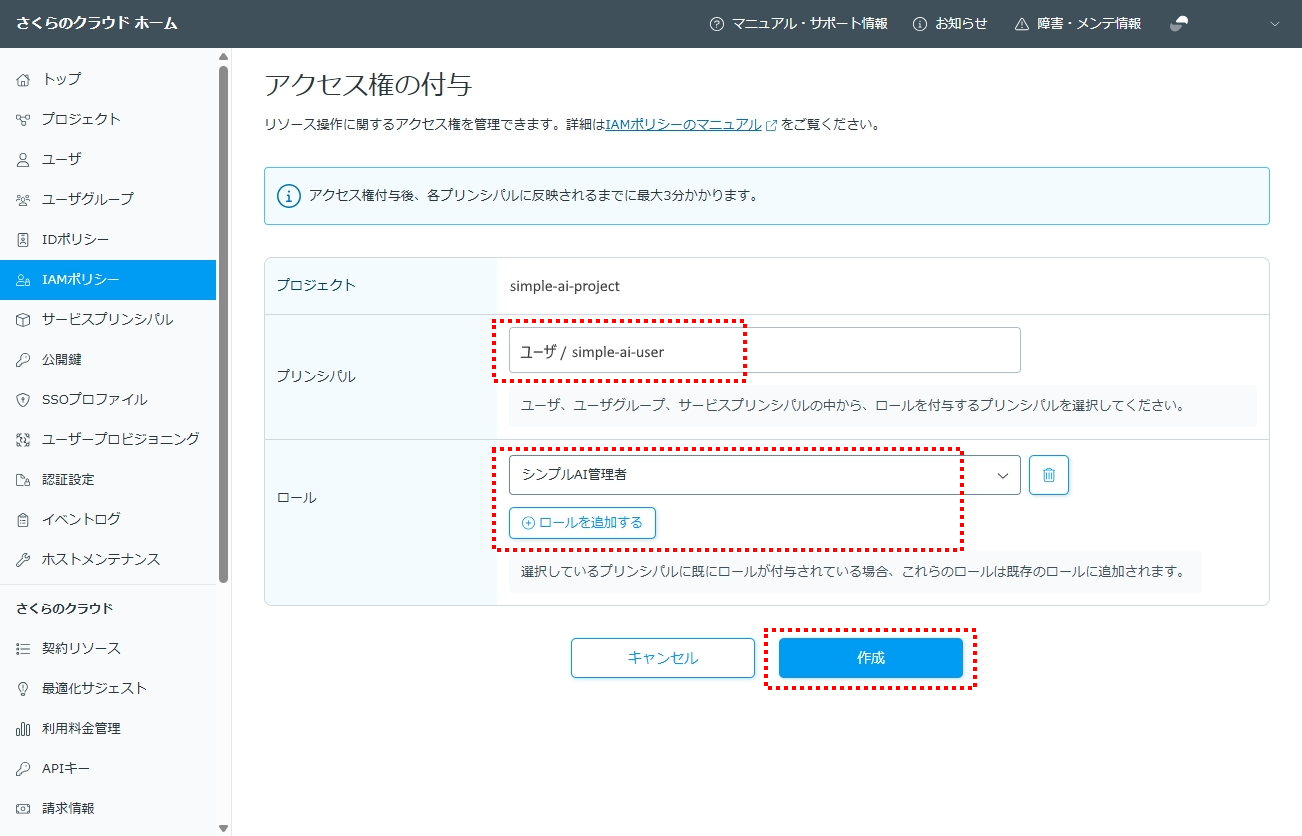Click the キャンセル button
The height and width of the screenshot is (836, 1302).
point(662,658)
